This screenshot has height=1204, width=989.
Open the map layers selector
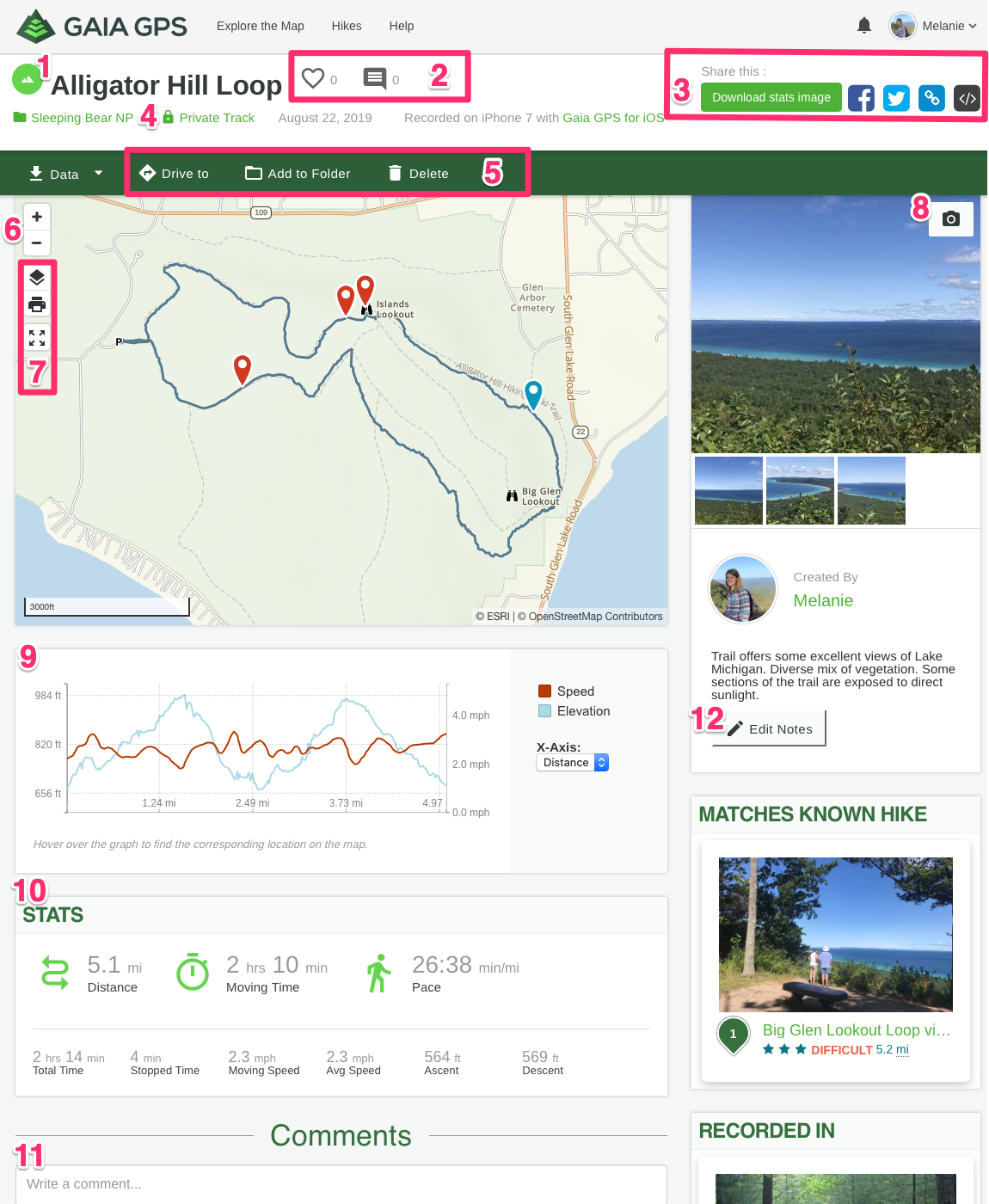click(36, 277)
